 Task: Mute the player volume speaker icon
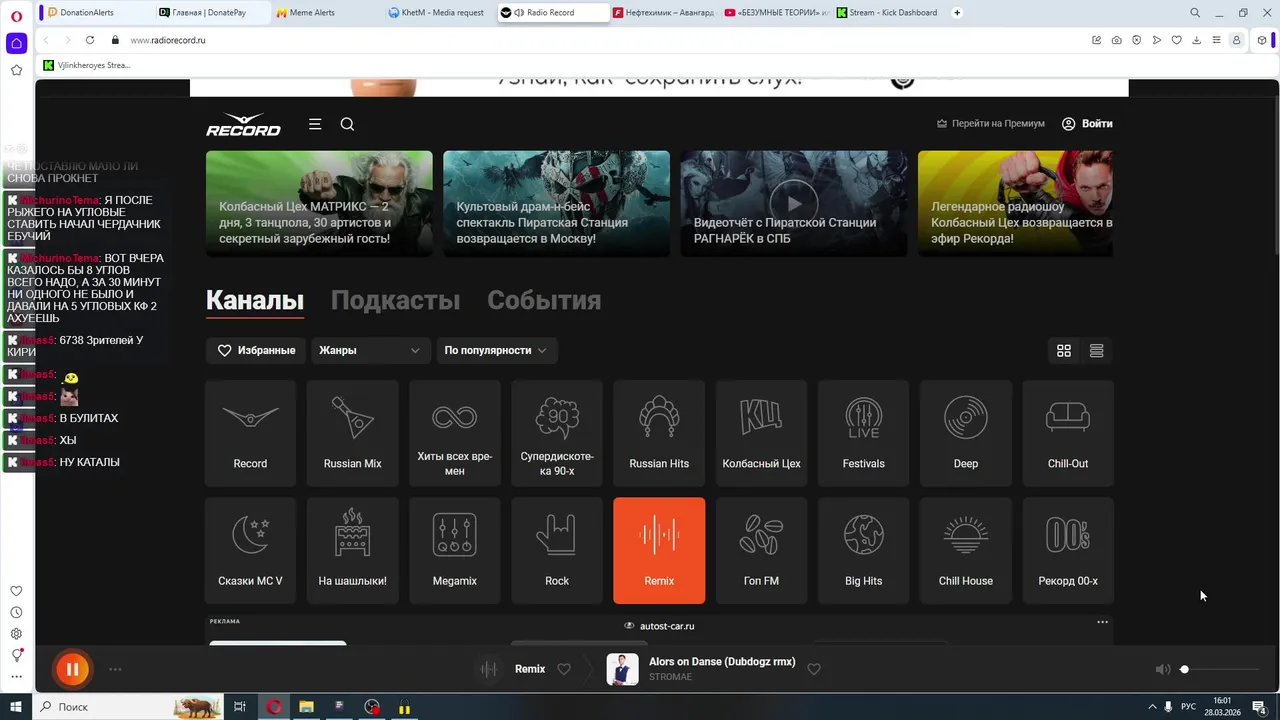coord(1162,669)
